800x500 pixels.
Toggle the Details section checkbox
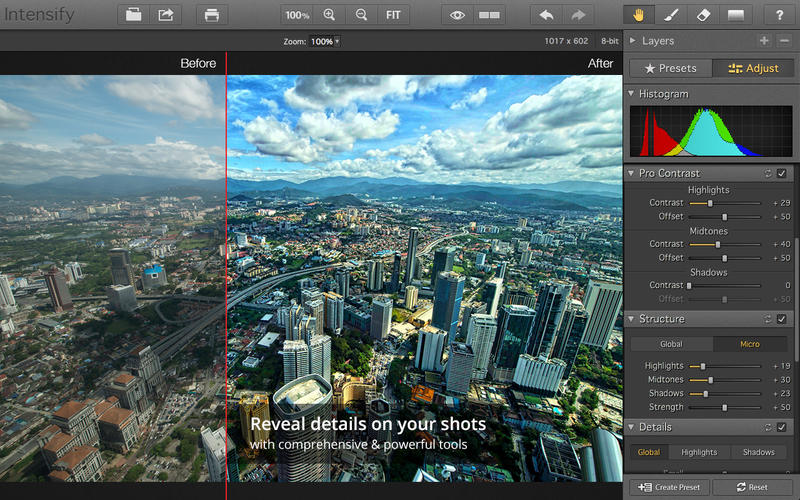pyautogui.click(x=782, y=427)
